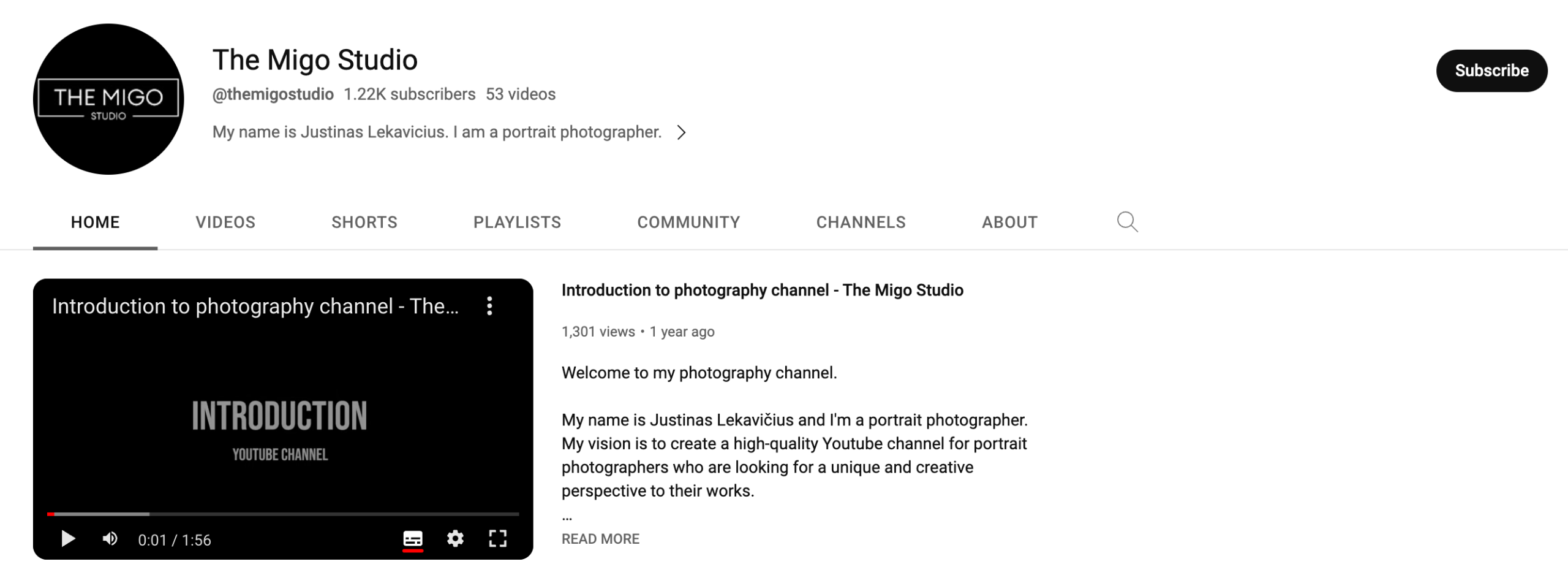Click the @themigostudio handle
1568x575 pixels.
273,94
